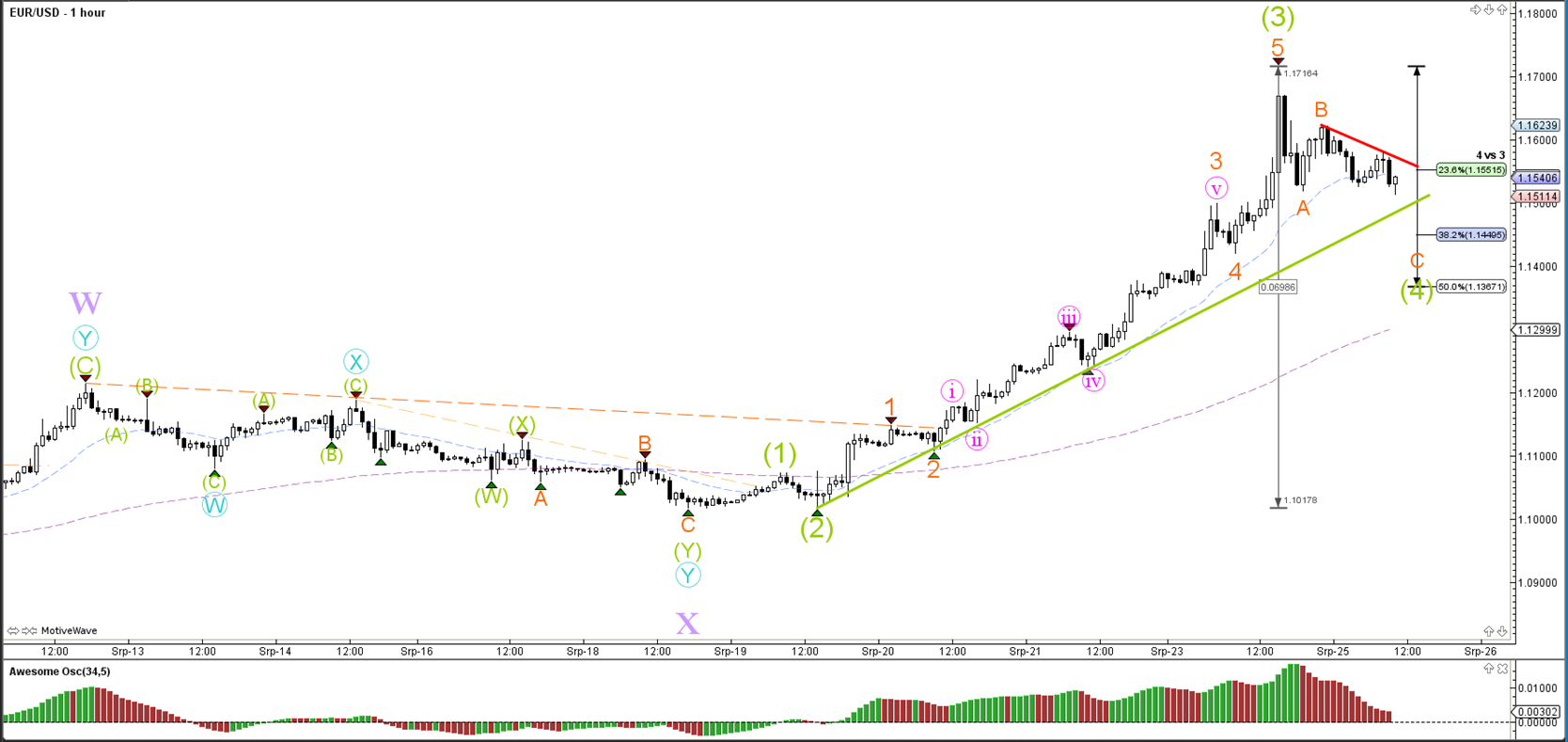Select the purple W wave label
Image resolution: width=1568 pixels, height=742 pixels.
(x=86, y=304)
